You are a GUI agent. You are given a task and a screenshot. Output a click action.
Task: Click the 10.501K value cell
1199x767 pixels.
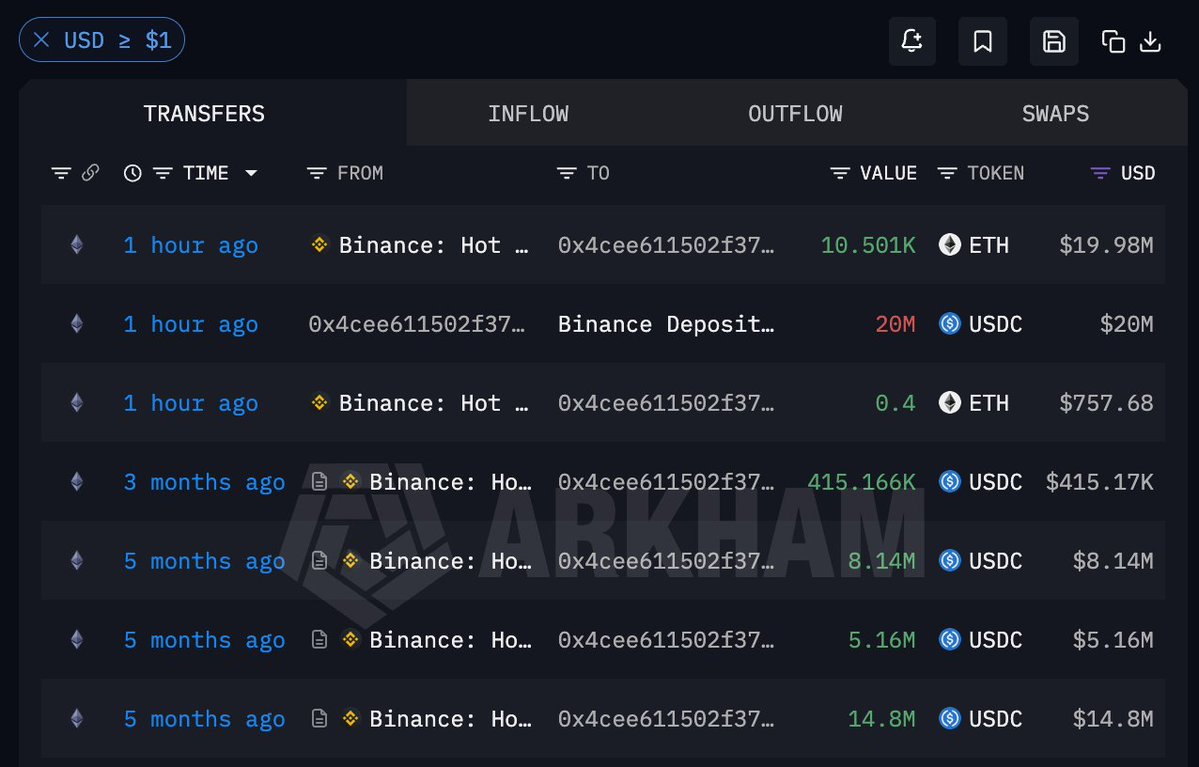[x=868, y=245]
